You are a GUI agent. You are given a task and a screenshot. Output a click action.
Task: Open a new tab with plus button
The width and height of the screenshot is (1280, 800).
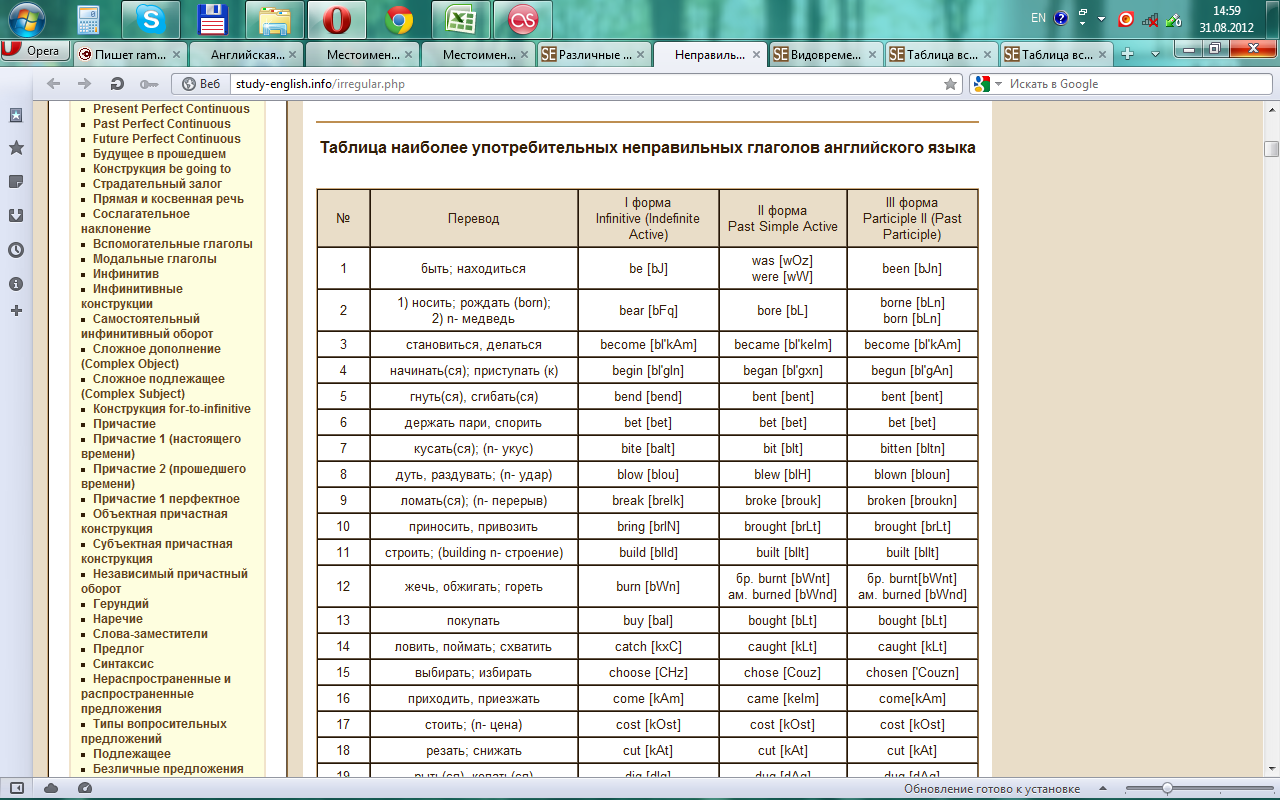point(1127,54)
